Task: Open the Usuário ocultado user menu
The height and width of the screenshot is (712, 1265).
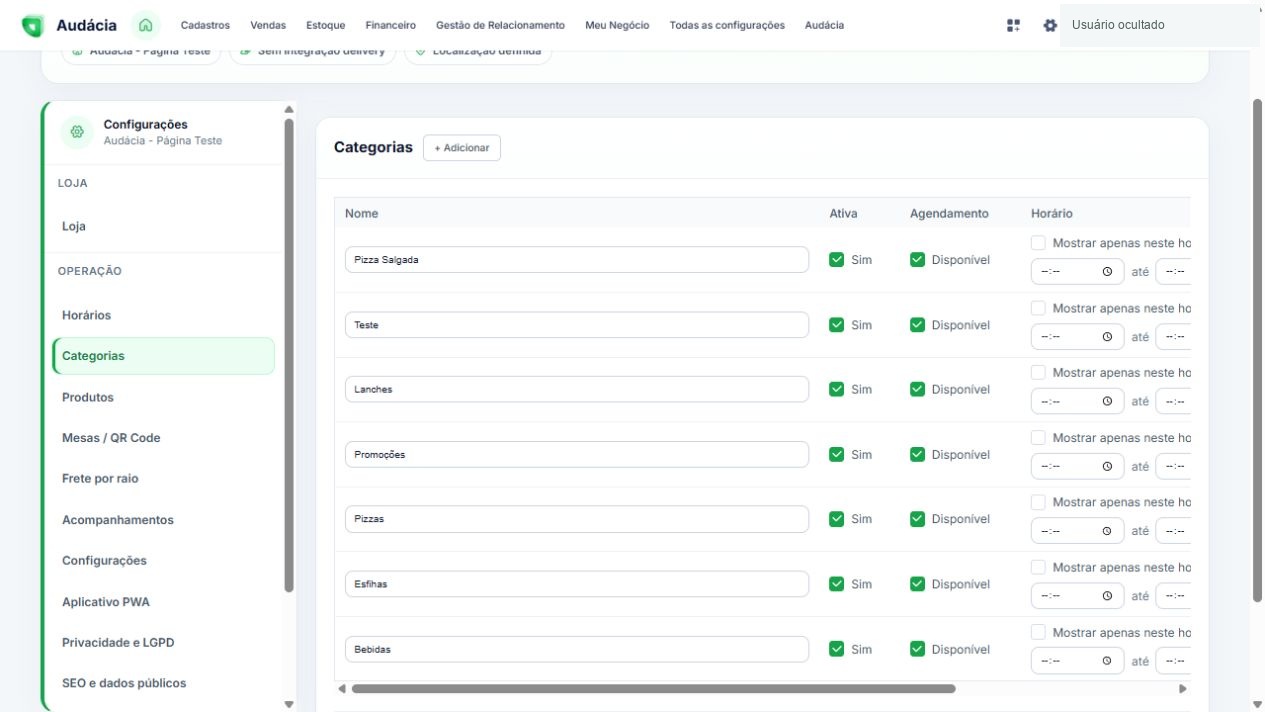Action: coord(1159,25)
